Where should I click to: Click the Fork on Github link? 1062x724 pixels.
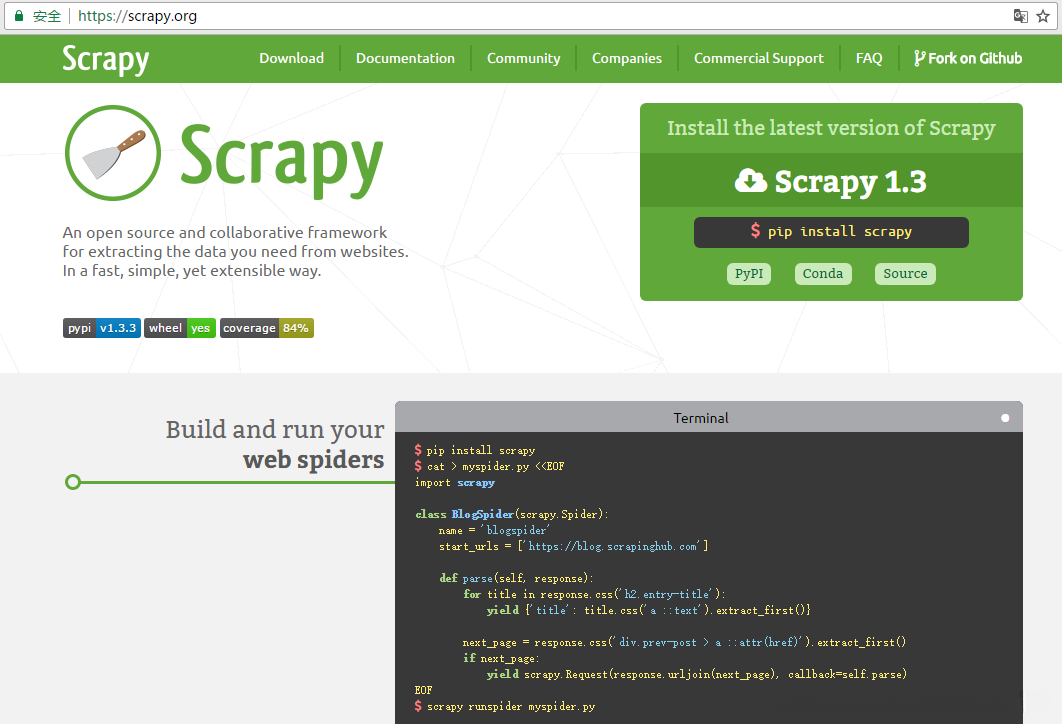(x=968, y=58)
